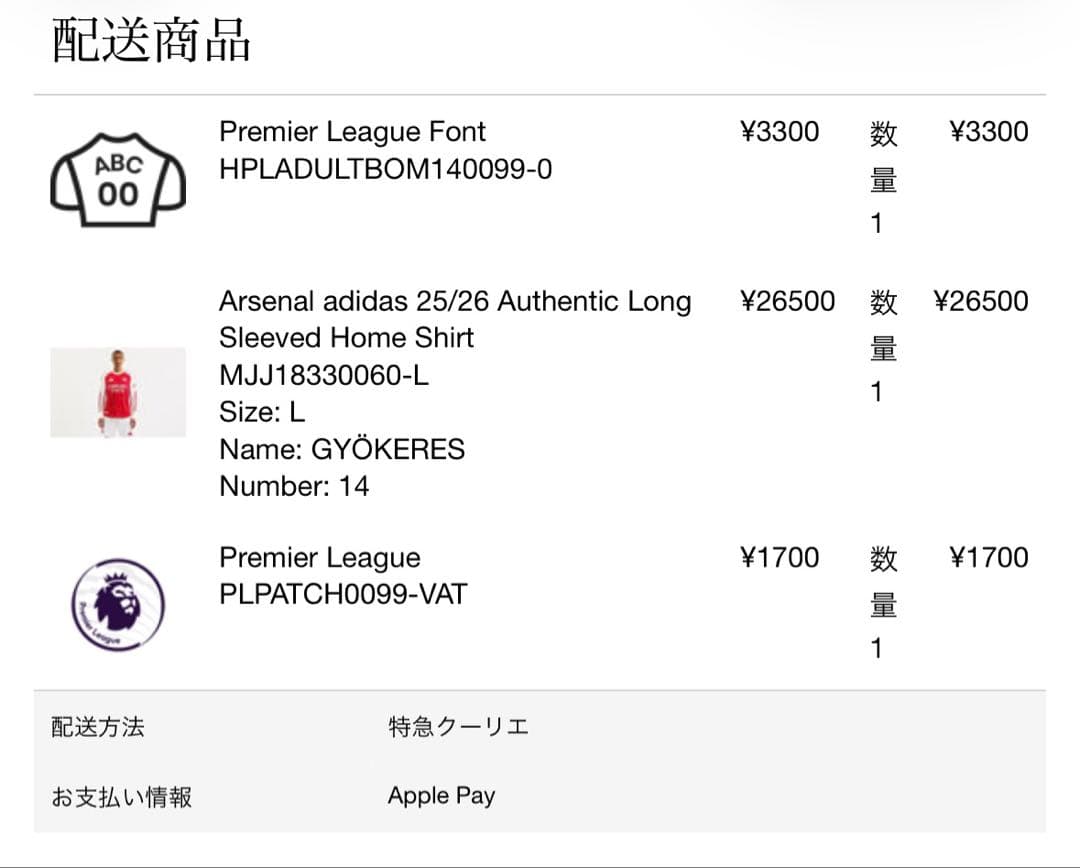This screenshot has width=1080, height=868.
Task: Open the Arsenal red shirt thumbnail
Action: click(x=118, y=392)
